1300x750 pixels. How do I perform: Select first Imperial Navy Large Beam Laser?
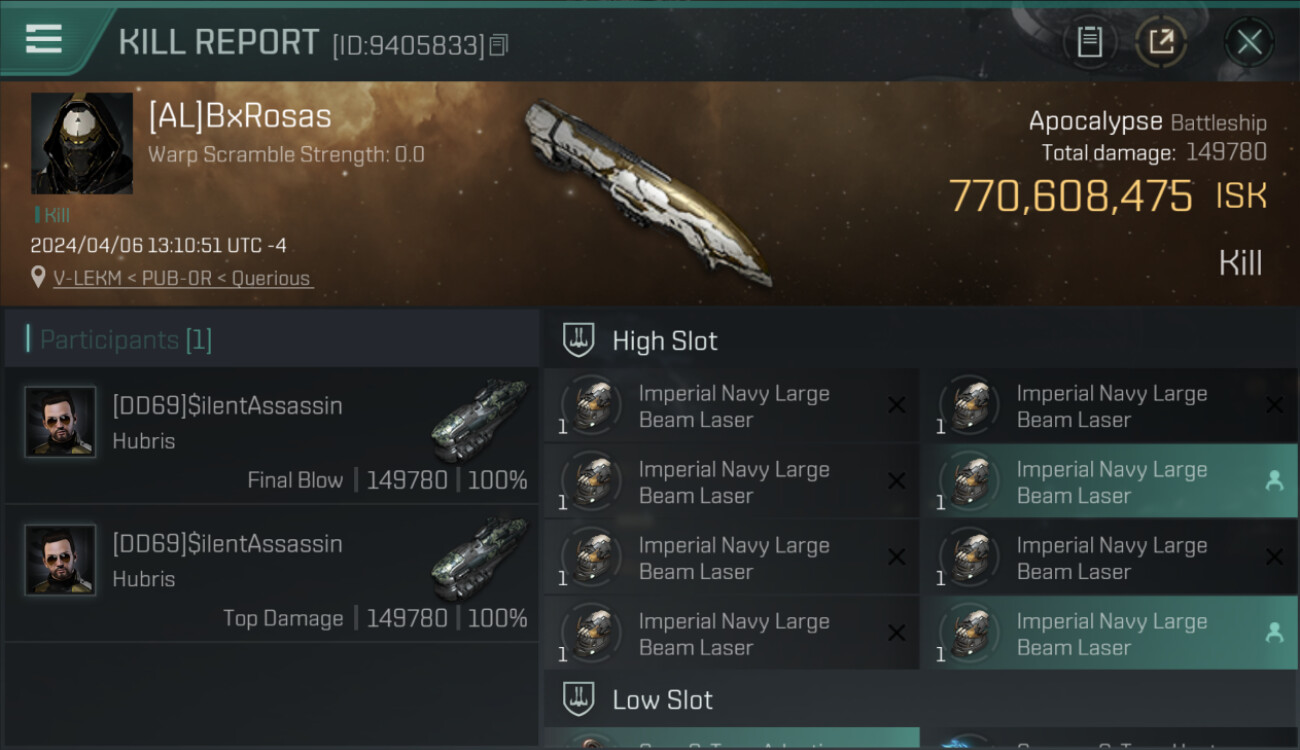pos(733,406)
